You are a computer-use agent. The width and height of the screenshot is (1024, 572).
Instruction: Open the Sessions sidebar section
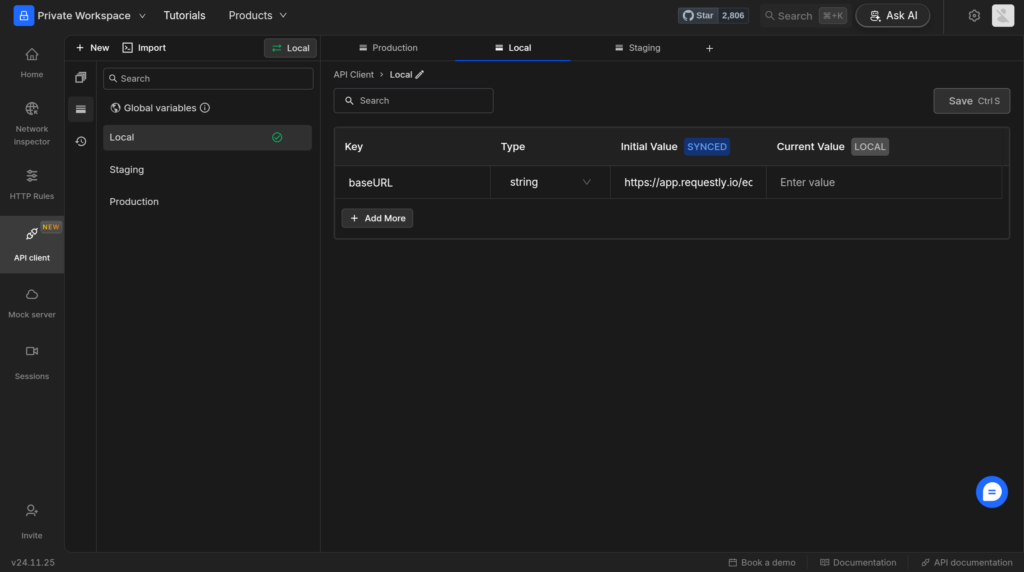tap(31, 362)
